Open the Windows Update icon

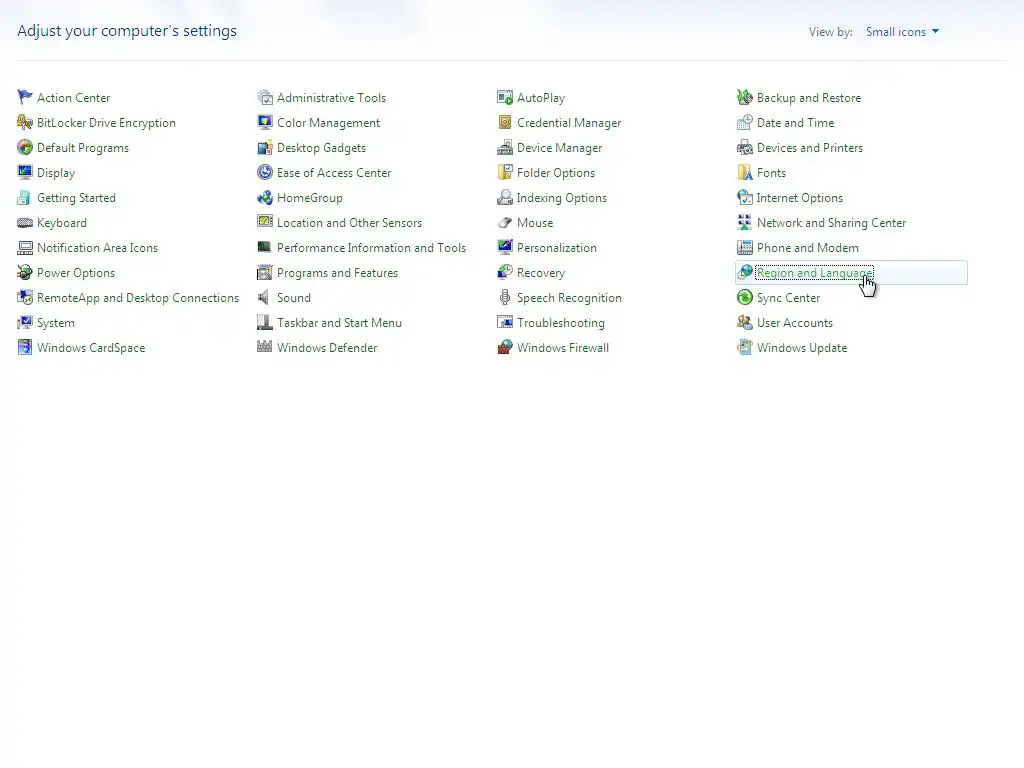point(744,347)
